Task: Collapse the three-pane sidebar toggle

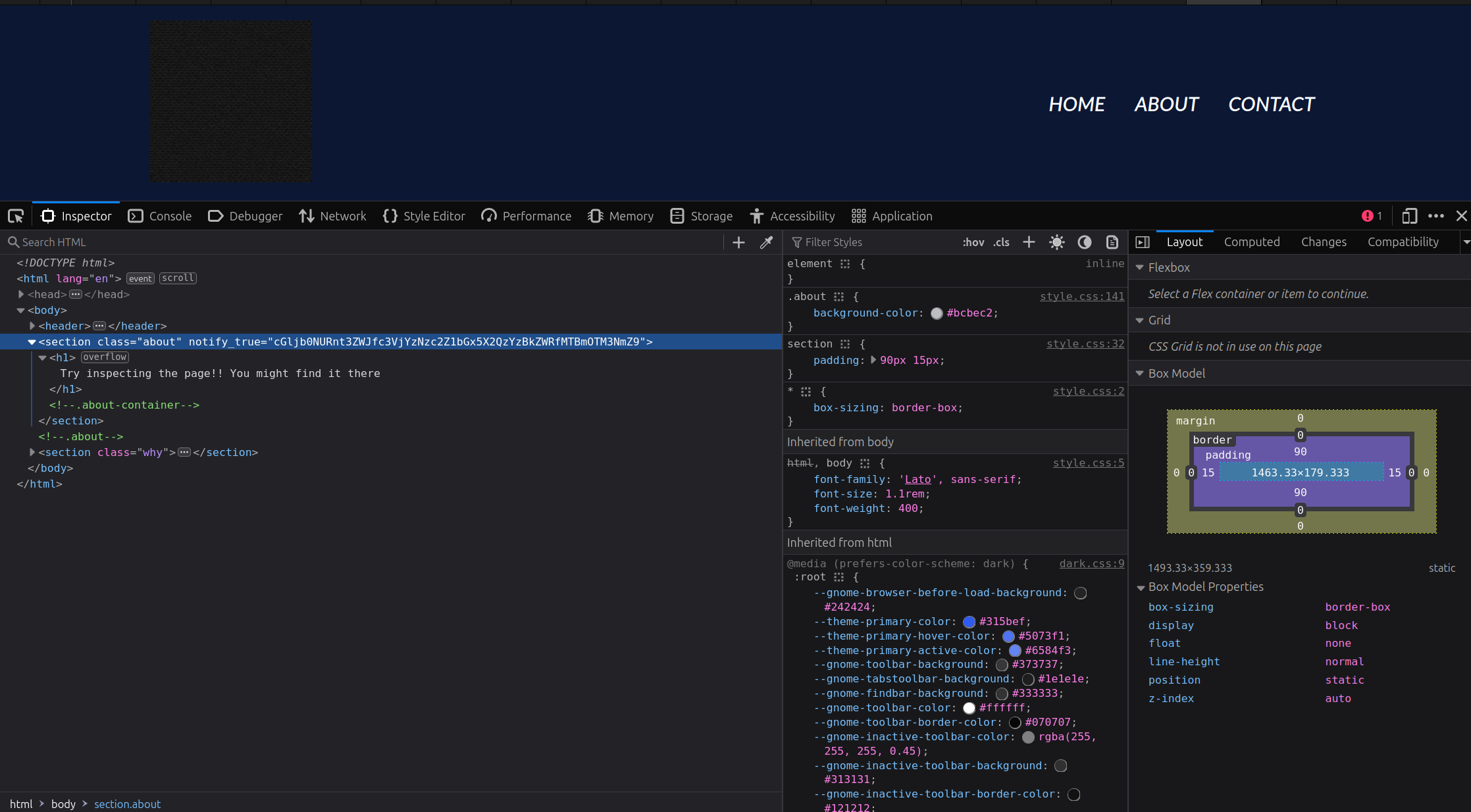Action: [x=1143, y=242]
